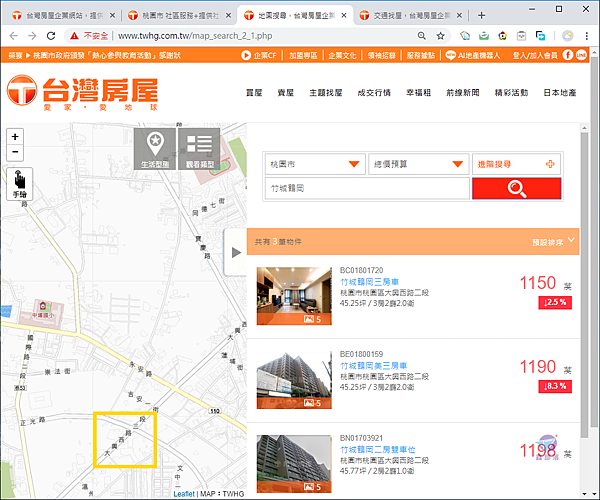This screenshot has height=500, width=600.
Task: Click the red magnifier search button
Action: point(517,188)
